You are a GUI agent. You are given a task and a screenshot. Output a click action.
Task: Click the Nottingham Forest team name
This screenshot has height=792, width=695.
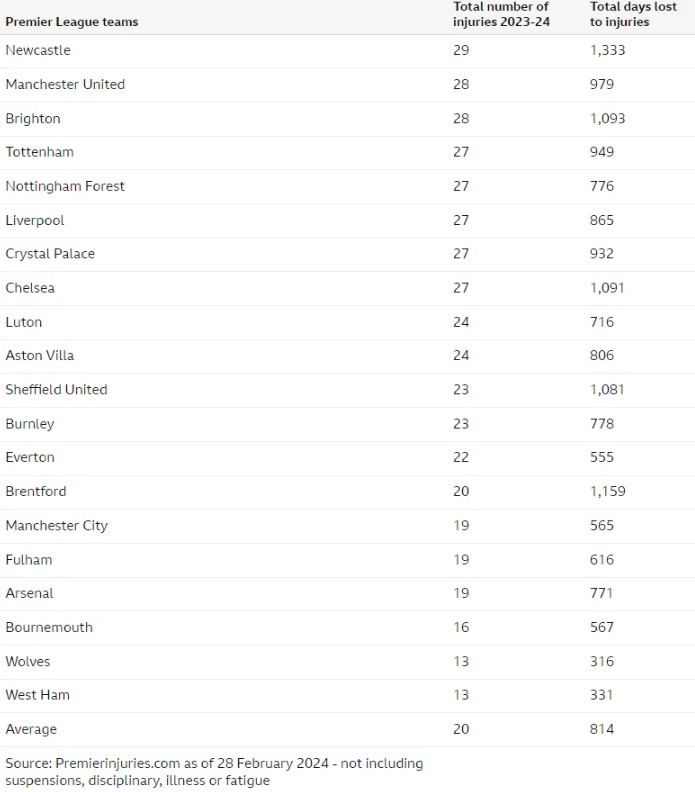65,186
